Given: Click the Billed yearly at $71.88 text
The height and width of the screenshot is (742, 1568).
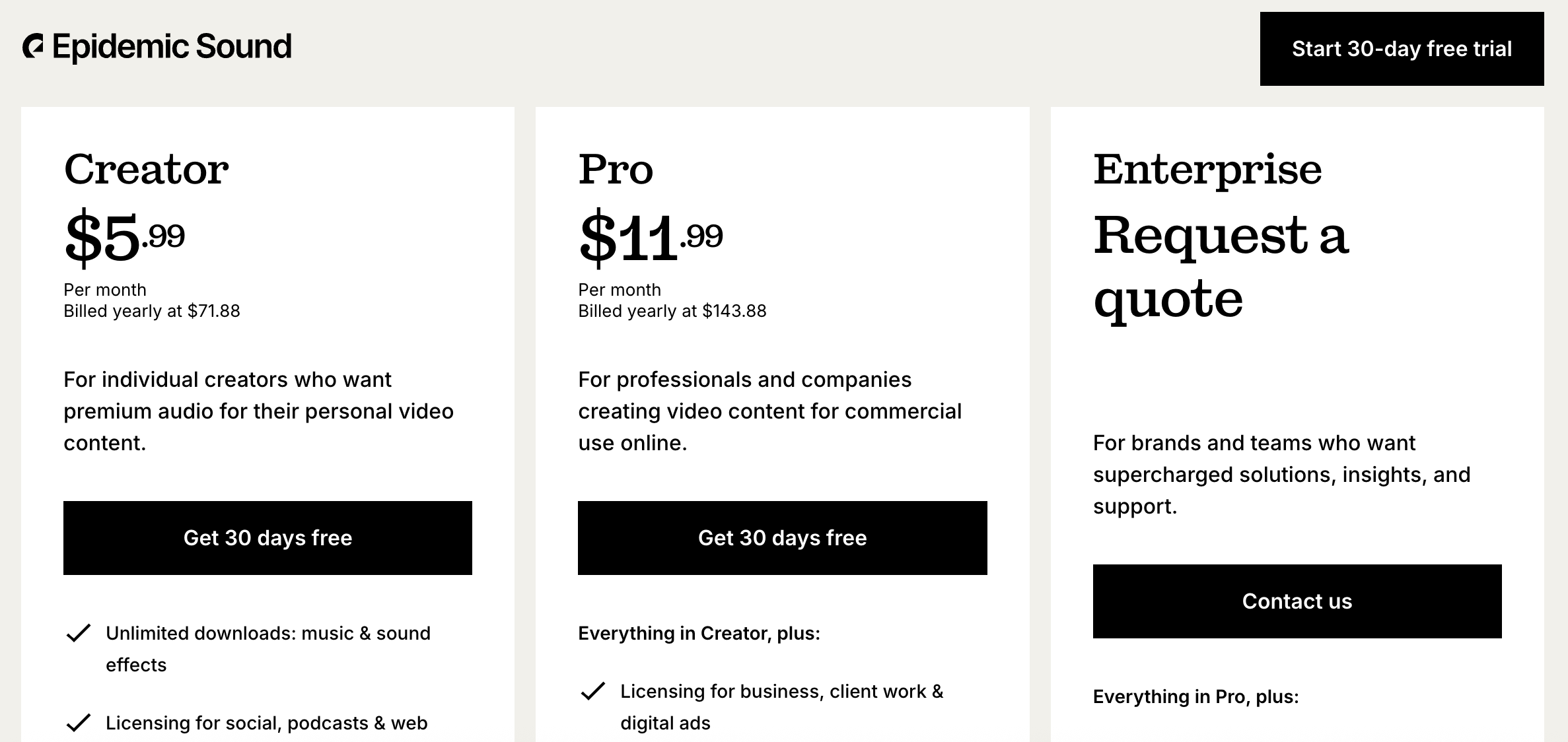Looking at the screenshot, I should [152, 311].
